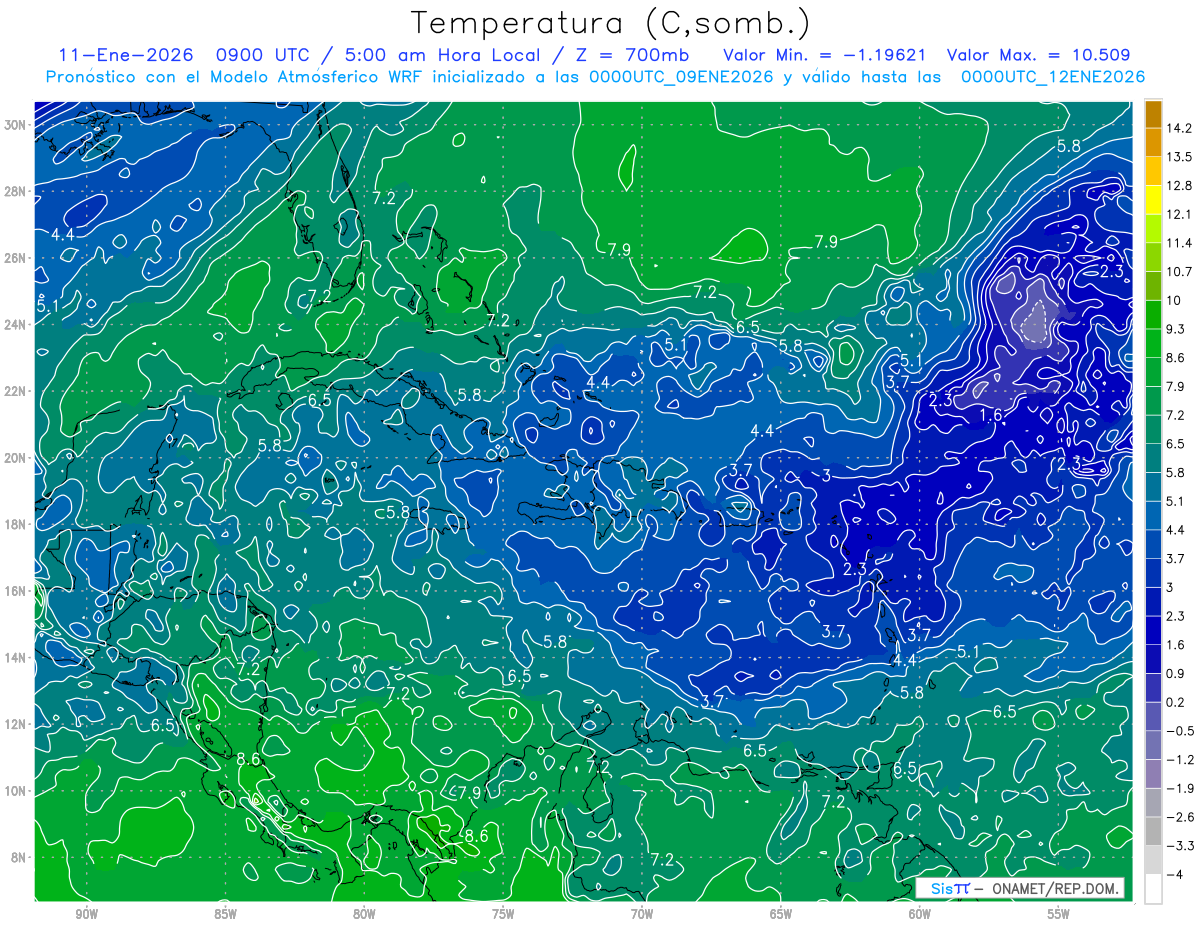Image resolution: width=1200 pixels, height=927 pixels.
Task: Click the "SisTT - ONAMET/REP.DOM." credit box
Action: pyautogui.click(x=1019, y=888)
